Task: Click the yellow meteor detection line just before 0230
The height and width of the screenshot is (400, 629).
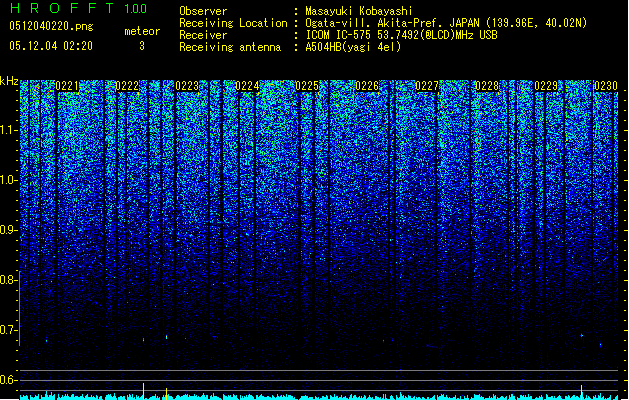Action: click(x=581, y=392)
